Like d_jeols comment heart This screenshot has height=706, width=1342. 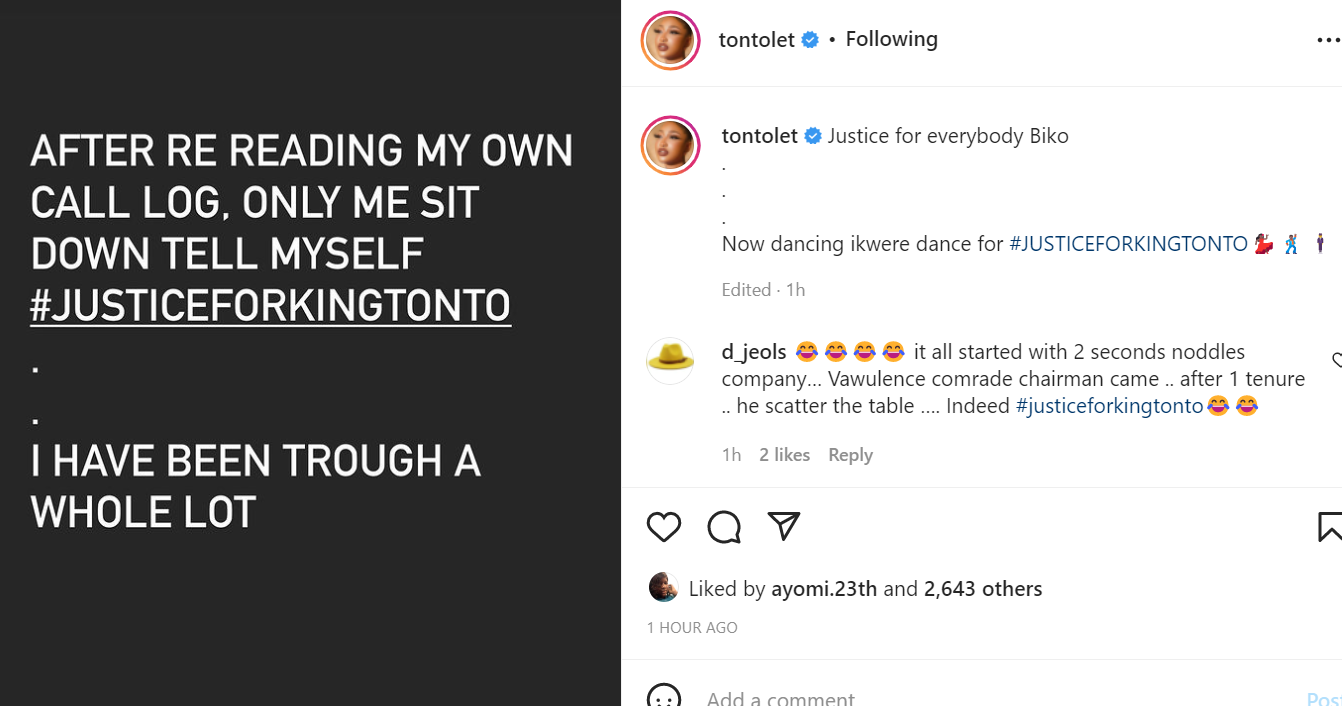pyautogui.click(x=1337, y=361)
